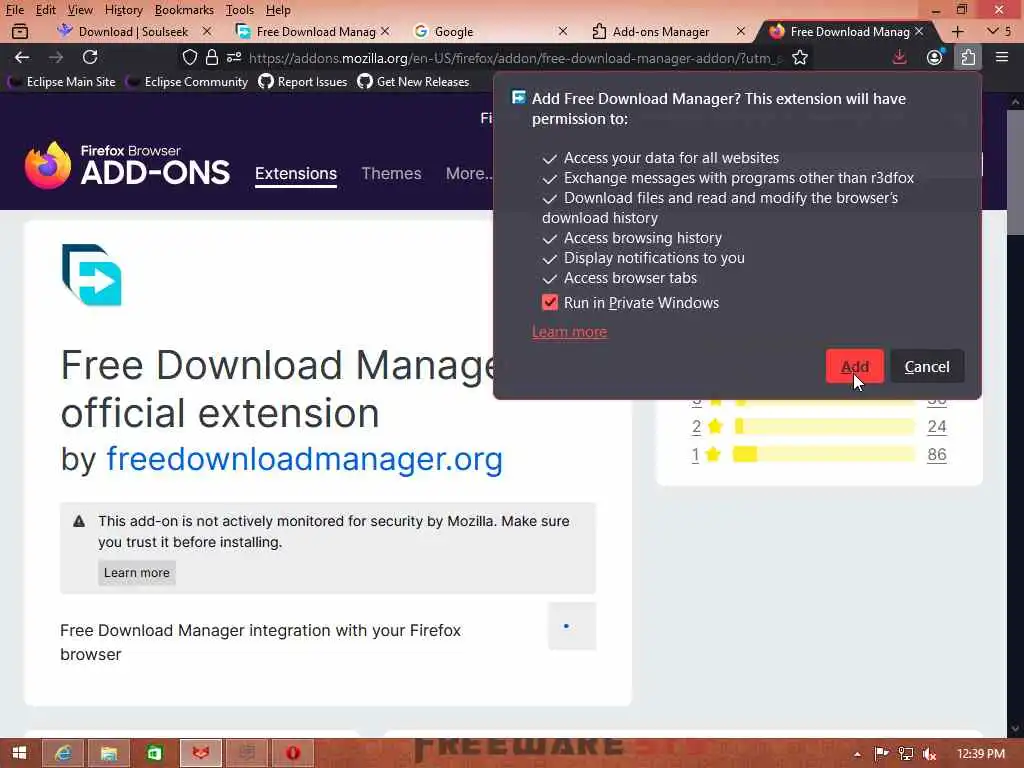
Task: Open the site security padlock icon
Action: tap(212, 57)
